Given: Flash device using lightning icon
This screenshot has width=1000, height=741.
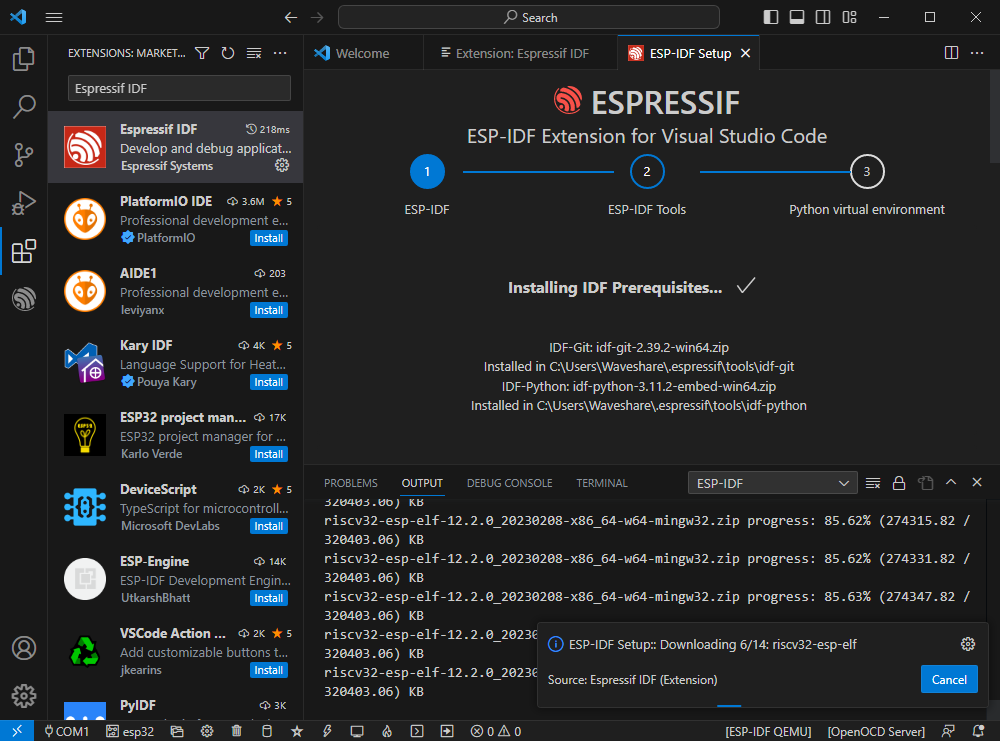Looking at the screenshot, I should click(327, 731).
